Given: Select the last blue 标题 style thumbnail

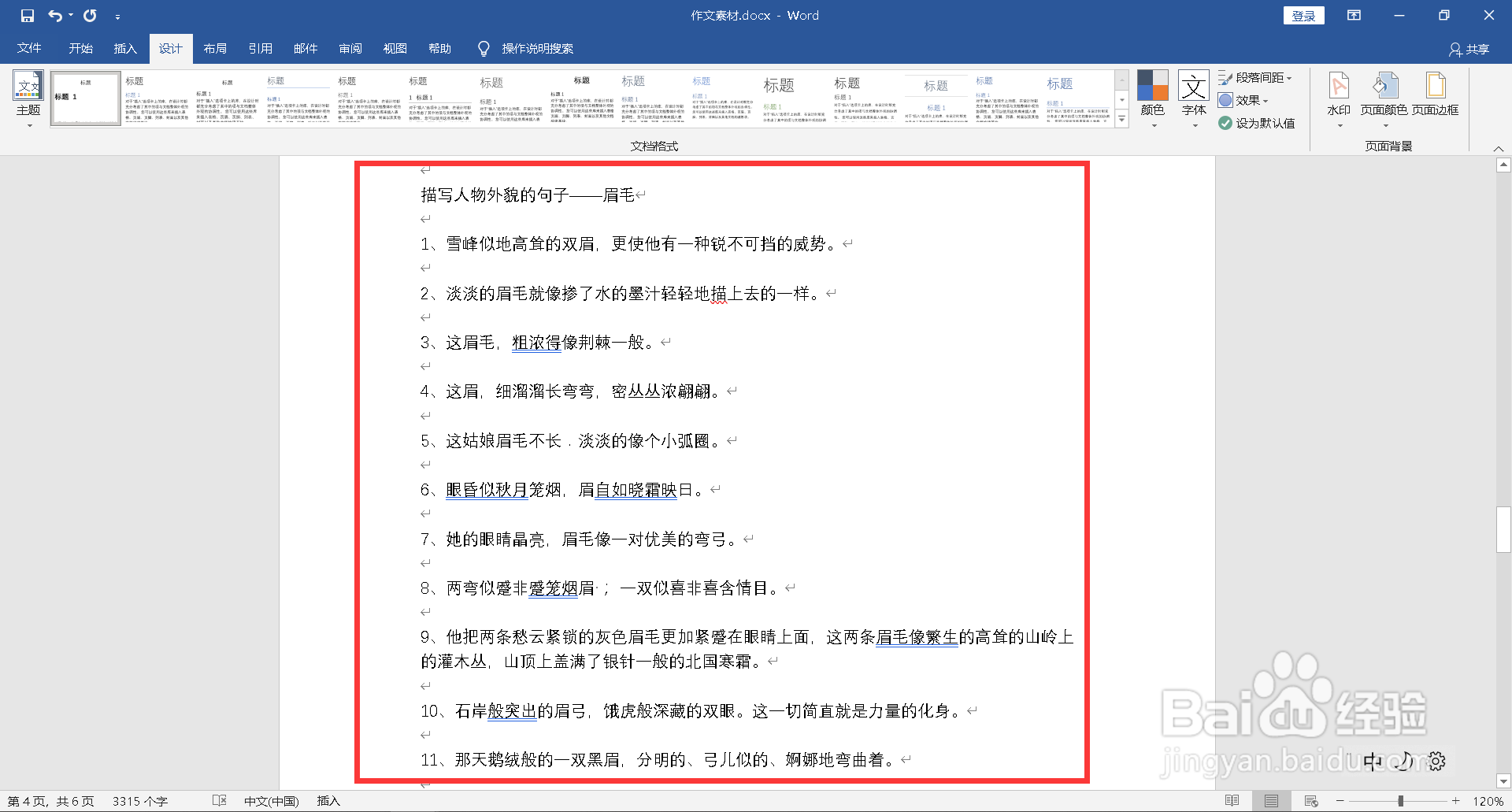Looking at the screenshot, I should pyautogui.click(x=1078, y=98).
